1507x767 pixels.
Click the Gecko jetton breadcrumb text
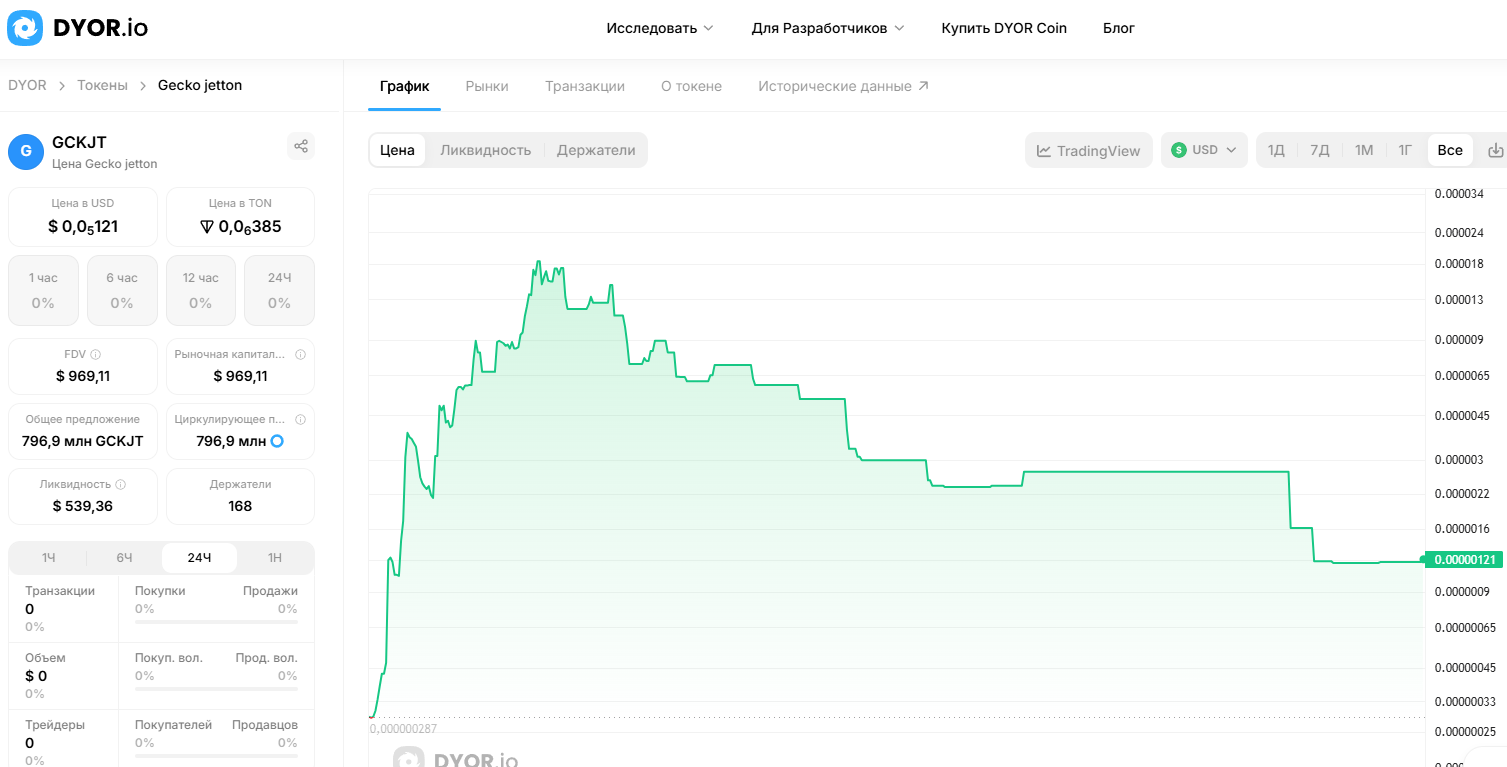(x=200, y=85)
